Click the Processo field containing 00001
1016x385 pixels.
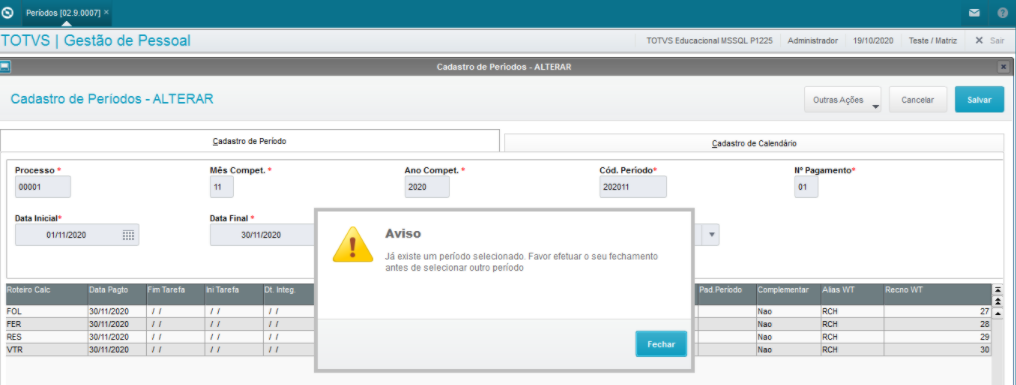pyautogui.click(x=43, y=187)
